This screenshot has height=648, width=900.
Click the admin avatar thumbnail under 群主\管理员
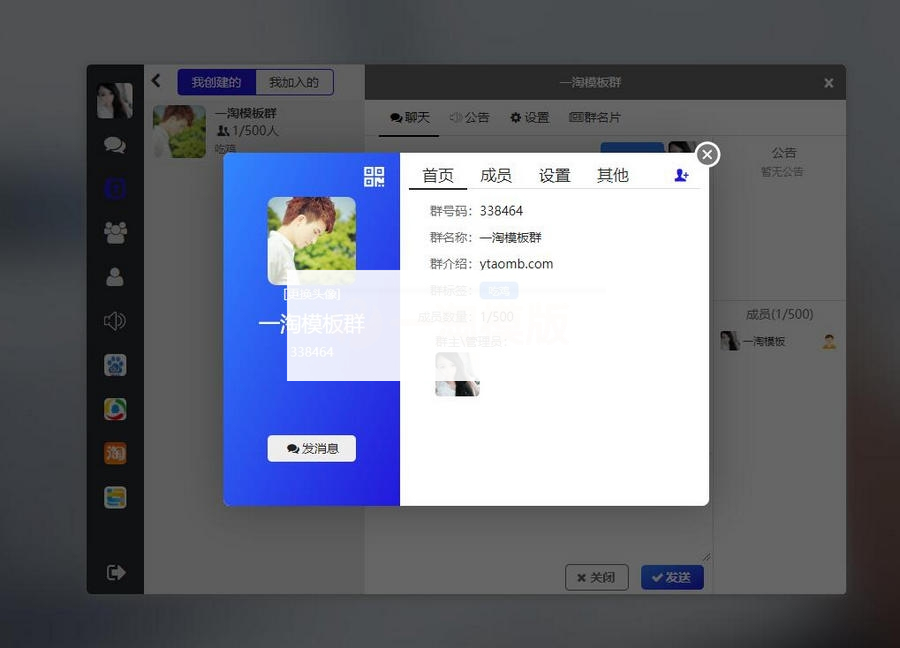coord(457,377)
